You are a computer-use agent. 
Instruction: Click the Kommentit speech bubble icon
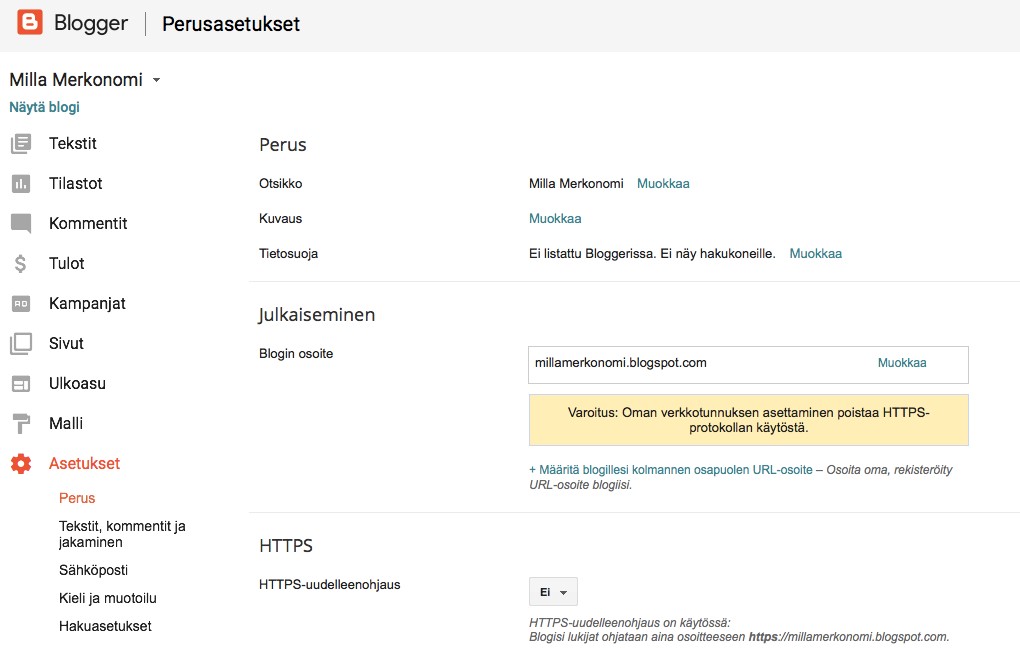point(21,224)
